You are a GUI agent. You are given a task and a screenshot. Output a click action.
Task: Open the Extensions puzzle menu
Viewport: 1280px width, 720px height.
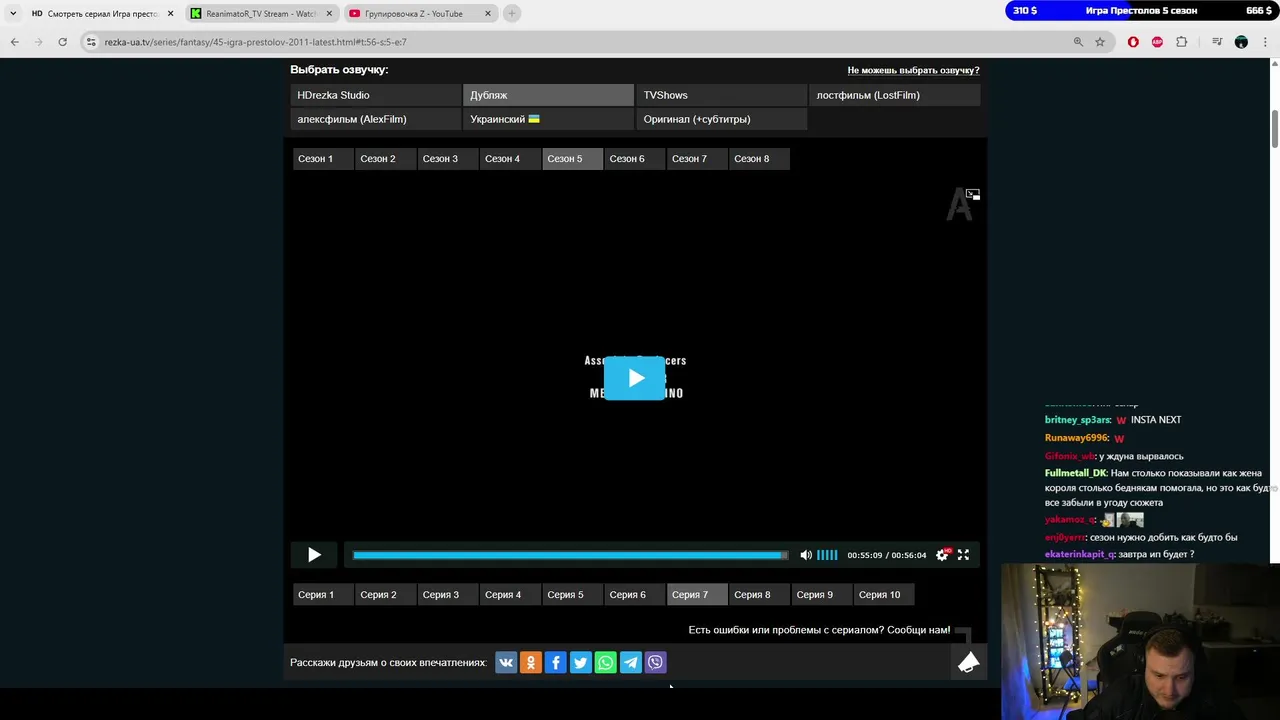click(x=1182, y=42)
